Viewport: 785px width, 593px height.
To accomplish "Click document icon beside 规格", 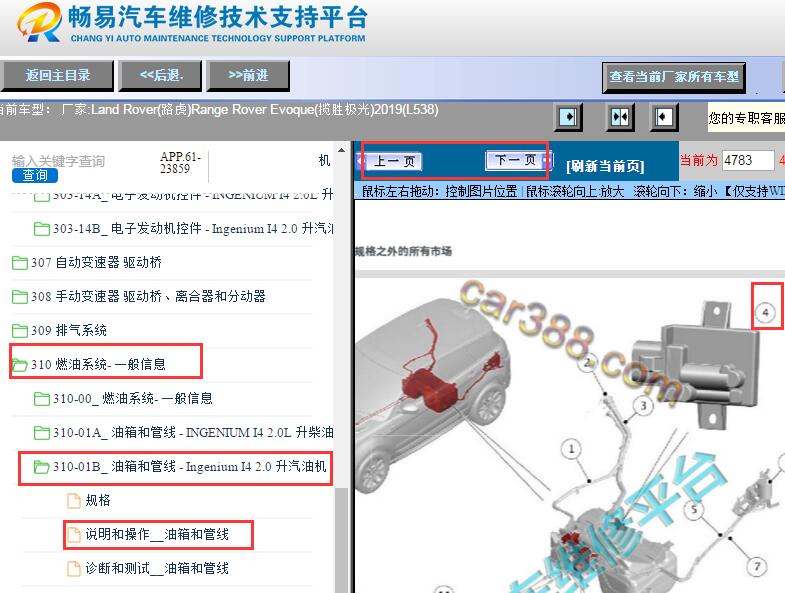I will (x=74, y=500).
